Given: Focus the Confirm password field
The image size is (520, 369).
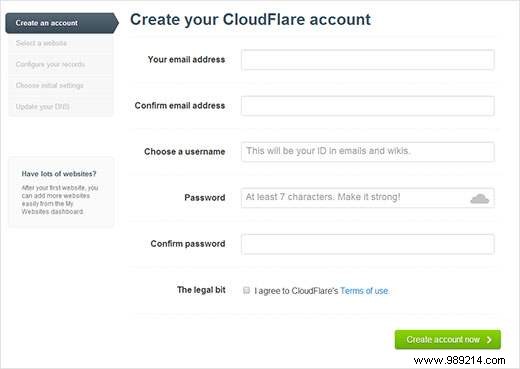Looking at the screenshot, I should pos(368,244).
